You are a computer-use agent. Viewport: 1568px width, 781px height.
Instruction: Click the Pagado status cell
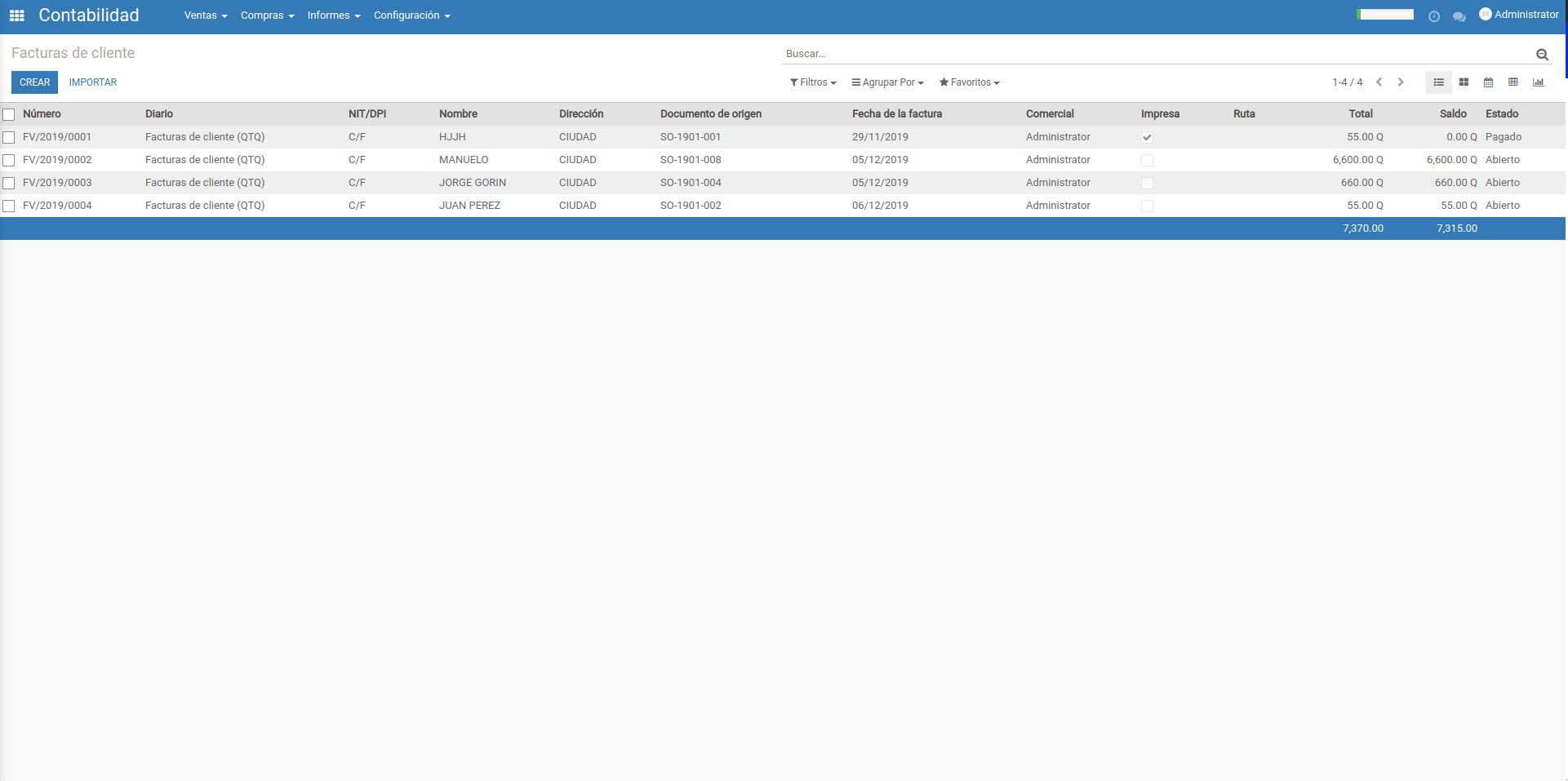pos(1504,137)
